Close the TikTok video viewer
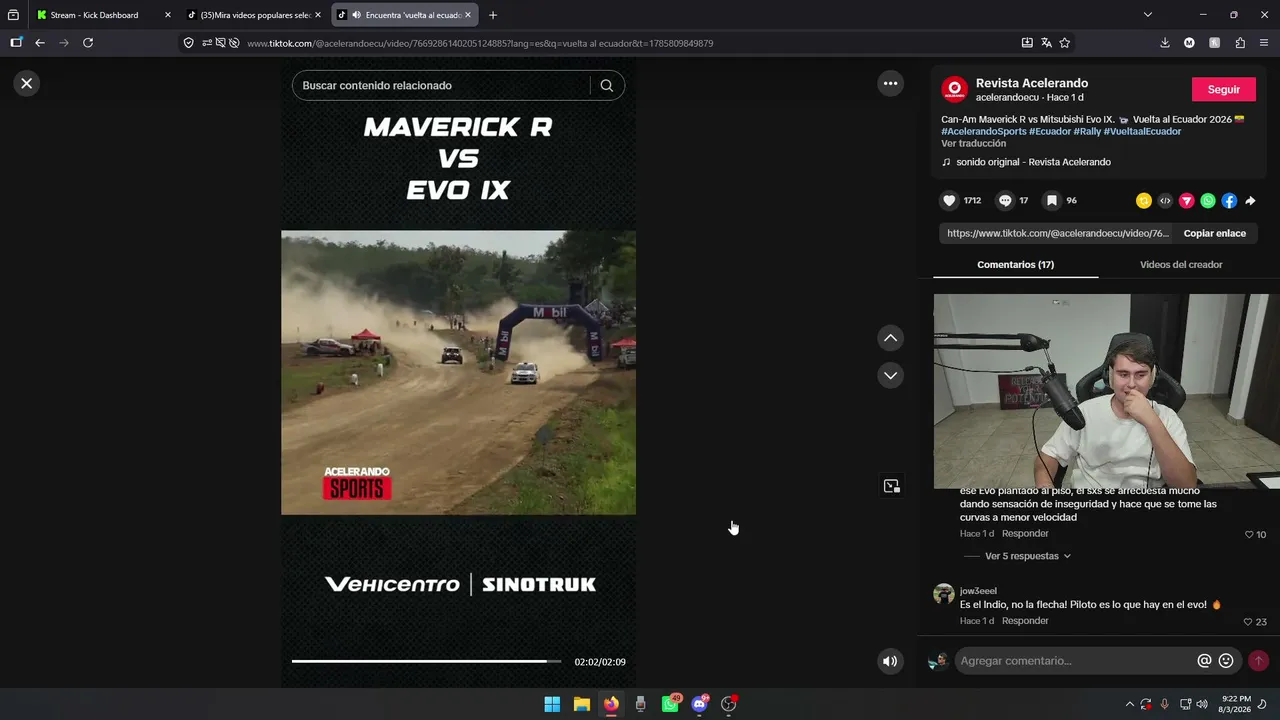 coord(27,84)
